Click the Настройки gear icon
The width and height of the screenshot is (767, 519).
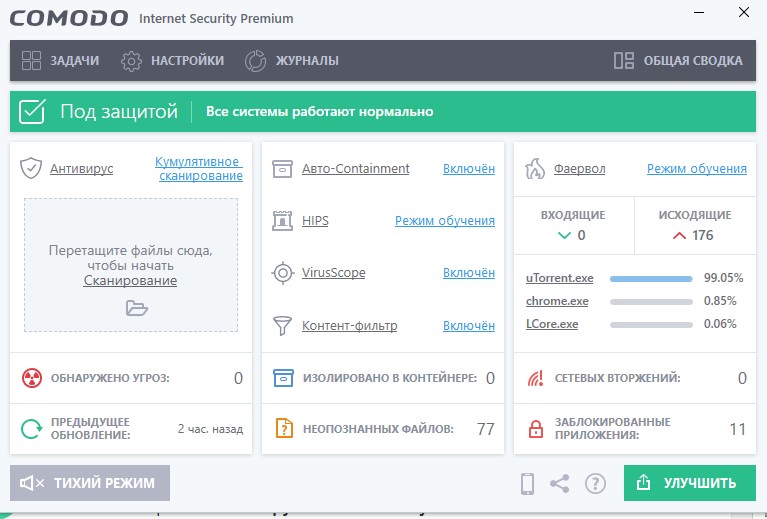tap(131, 61)
